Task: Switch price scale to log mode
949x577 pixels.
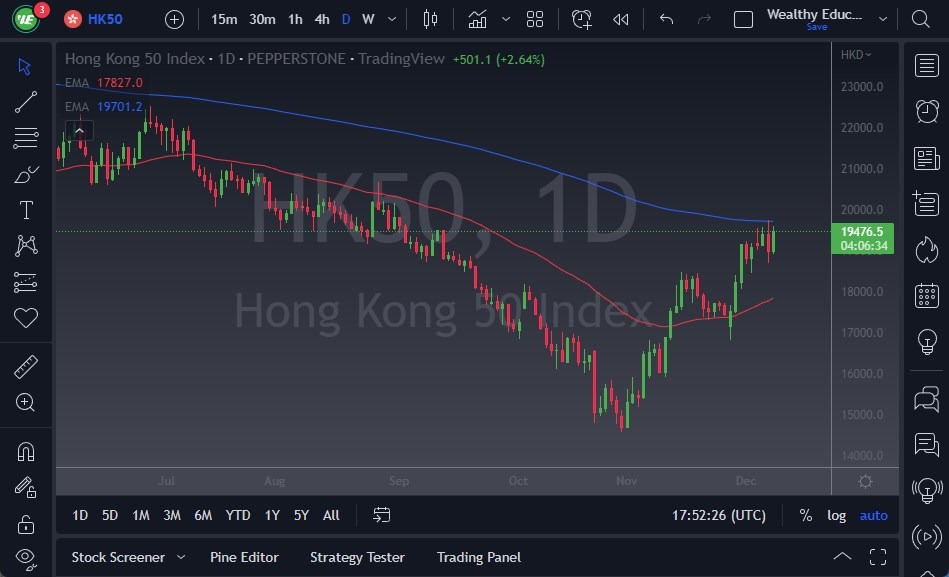Action: click(836, 515)
